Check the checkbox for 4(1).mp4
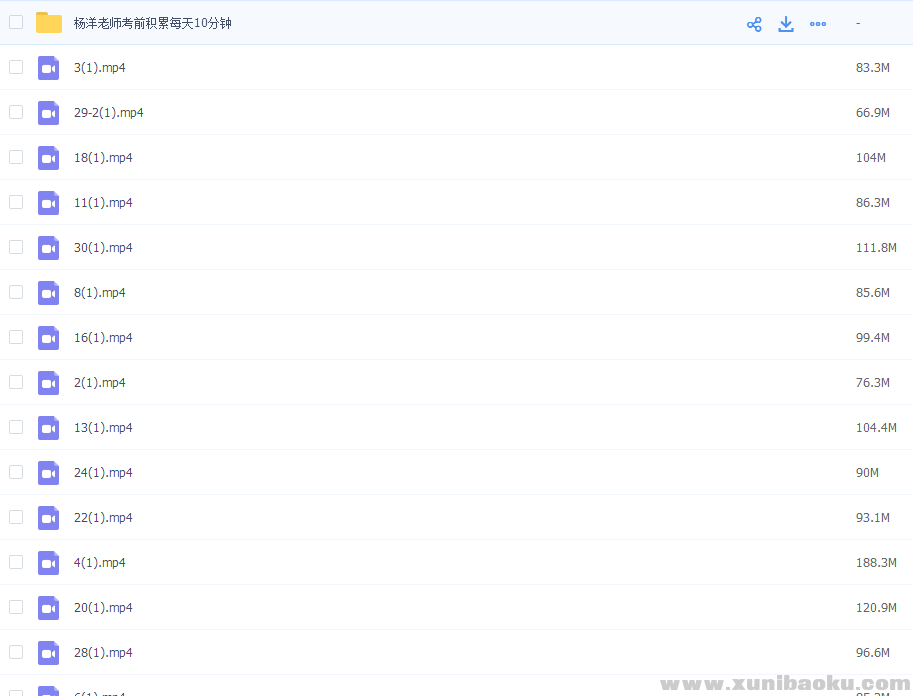The width and height of the screenshot is (913, 696). 16,562
